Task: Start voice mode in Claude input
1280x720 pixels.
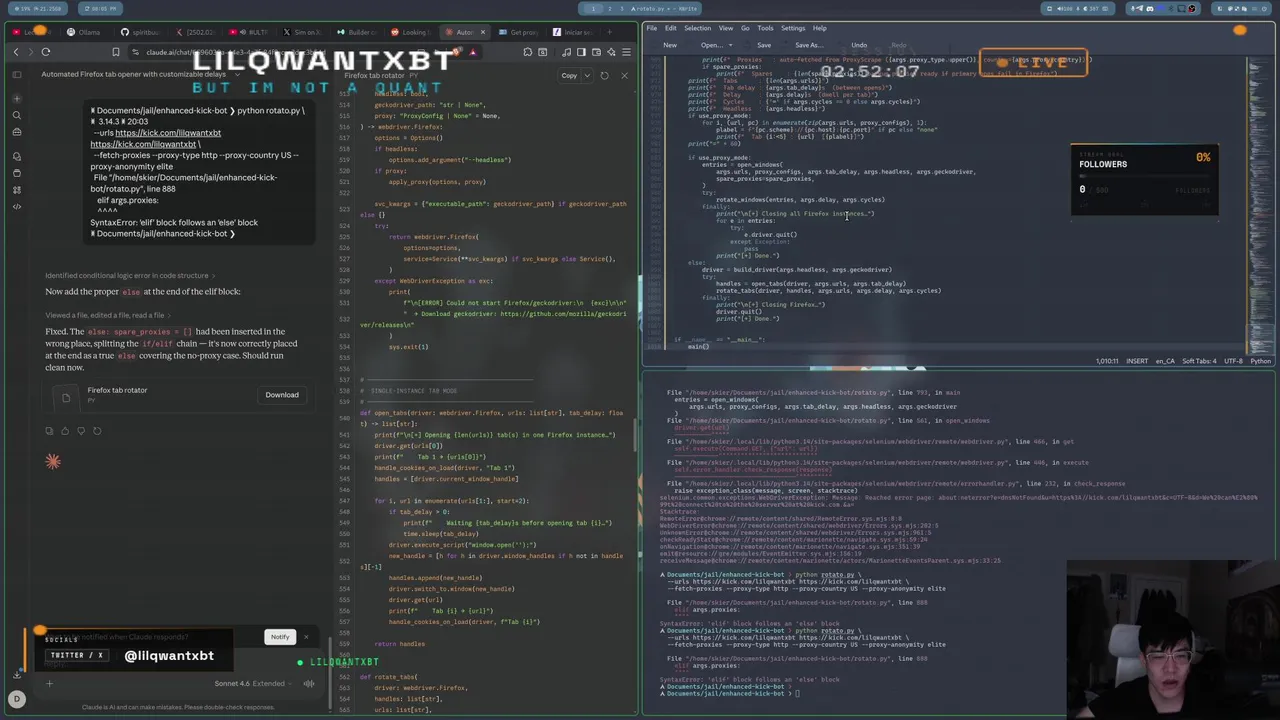Action: (x=309, y=684)
